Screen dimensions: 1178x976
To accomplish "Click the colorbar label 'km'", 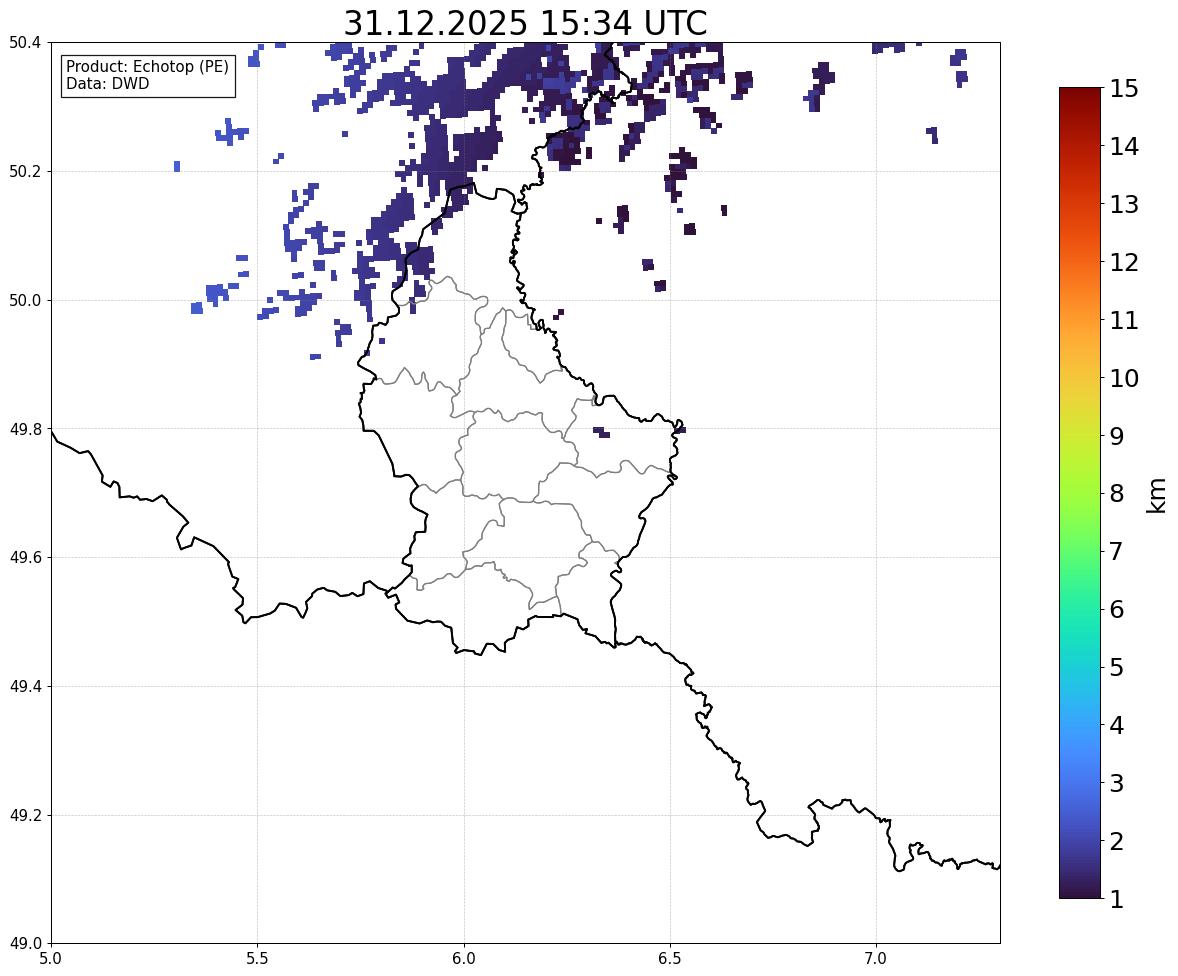I will pos(1157,495).
